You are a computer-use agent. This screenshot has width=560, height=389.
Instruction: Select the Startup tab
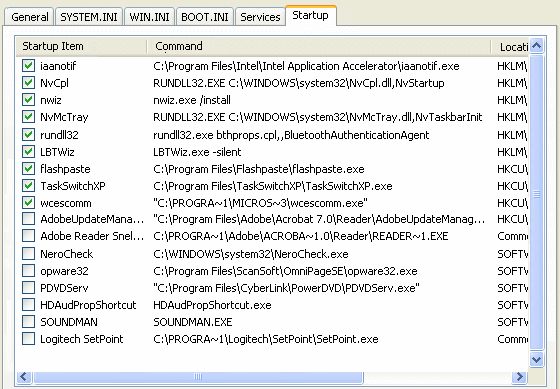click(310, 15)
